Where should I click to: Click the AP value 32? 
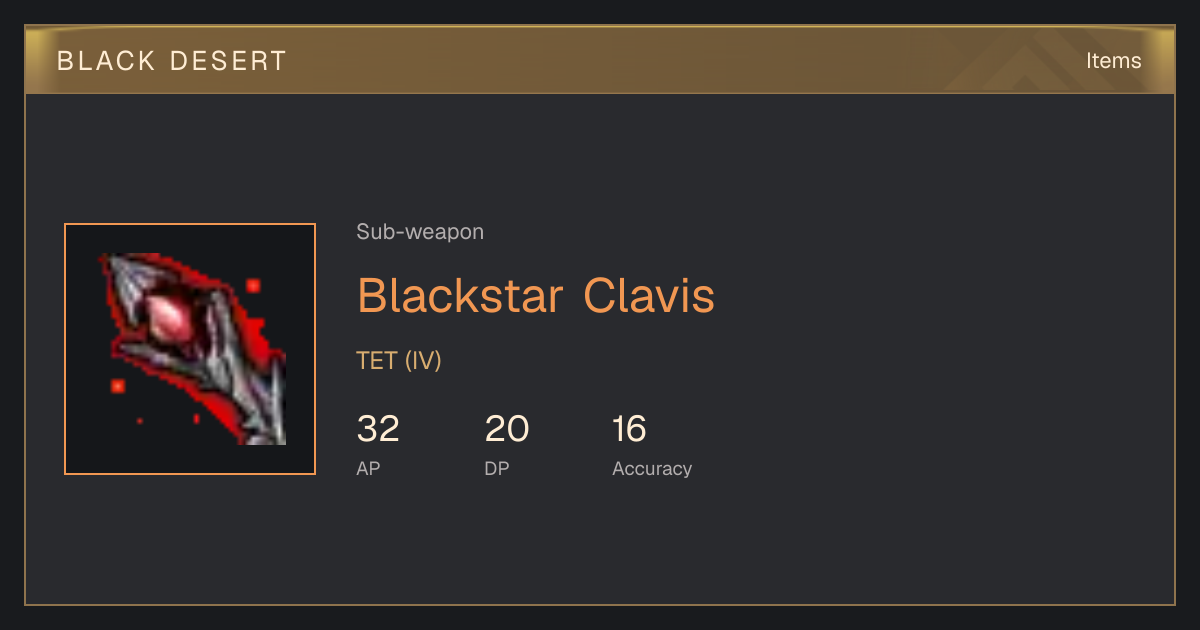[378, 429]
